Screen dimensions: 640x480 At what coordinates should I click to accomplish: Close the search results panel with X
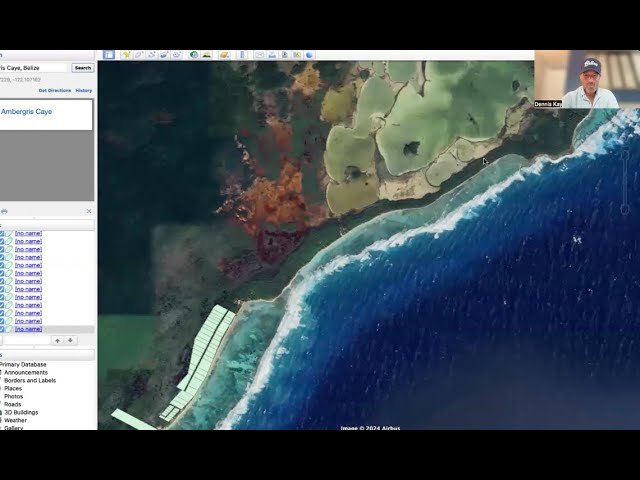point(89,211)
